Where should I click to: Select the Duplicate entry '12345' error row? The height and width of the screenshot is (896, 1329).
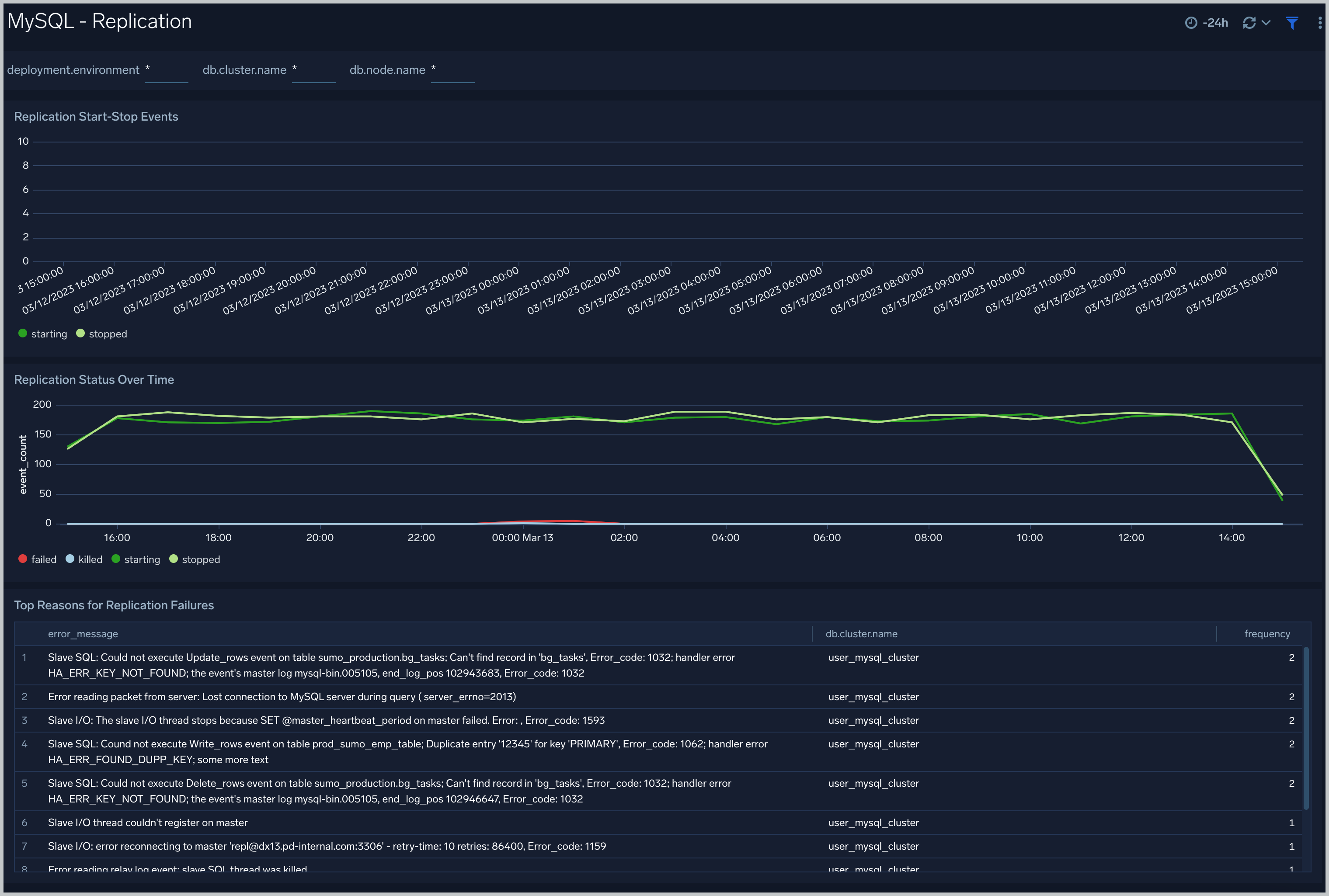[658, 751]
